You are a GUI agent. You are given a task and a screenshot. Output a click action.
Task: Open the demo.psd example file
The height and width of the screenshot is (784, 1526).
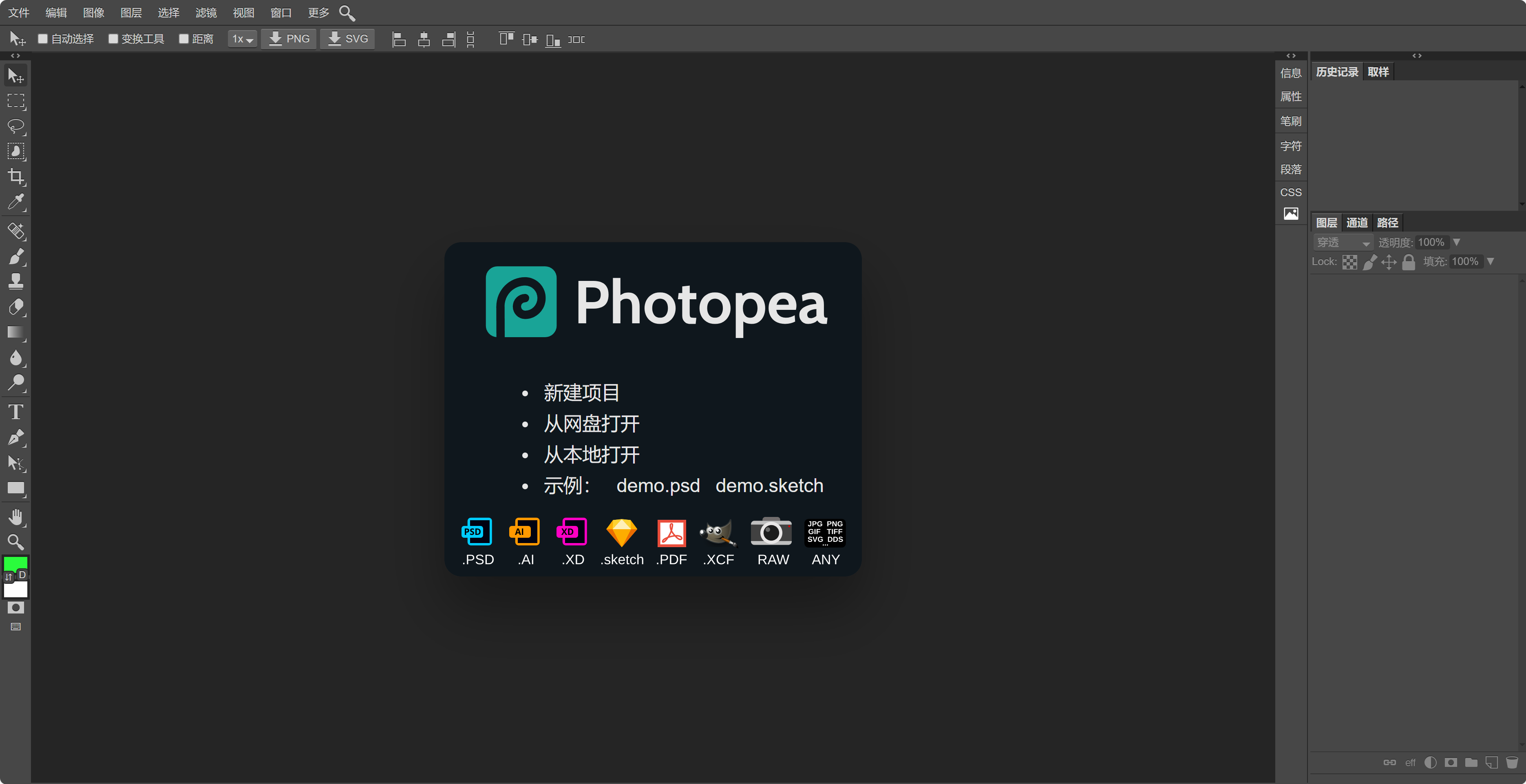[x=658, y=485]
